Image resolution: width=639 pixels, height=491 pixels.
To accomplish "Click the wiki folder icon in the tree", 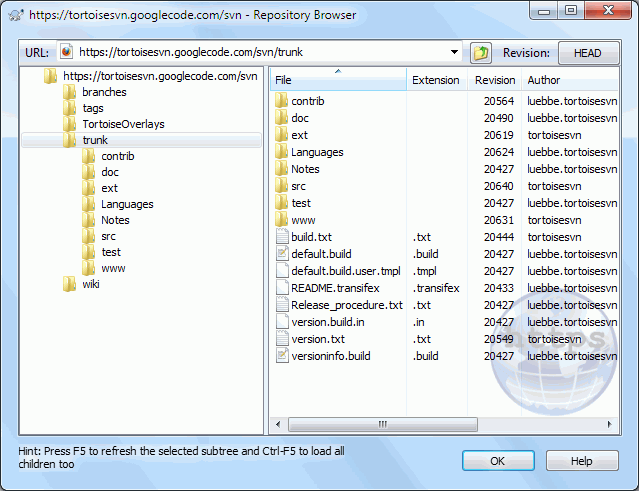I will 70,284.
